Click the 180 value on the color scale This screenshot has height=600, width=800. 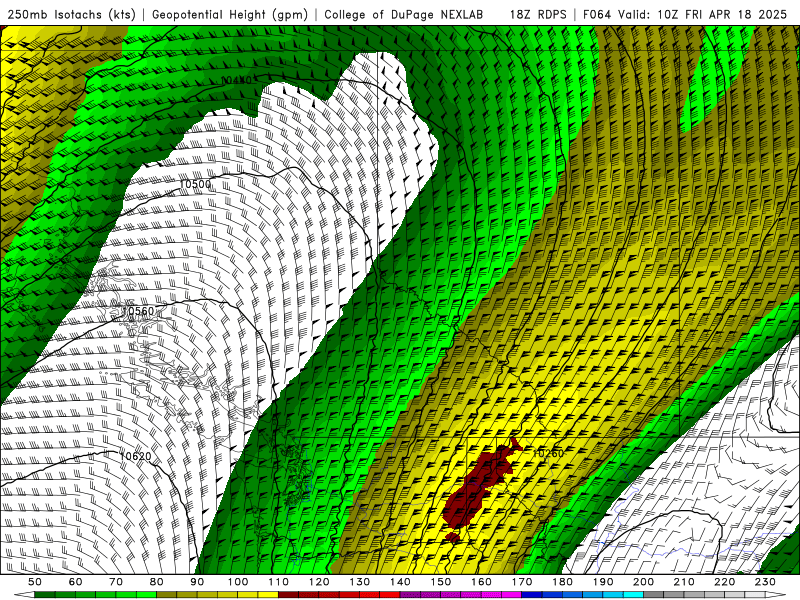click(562, 582)
